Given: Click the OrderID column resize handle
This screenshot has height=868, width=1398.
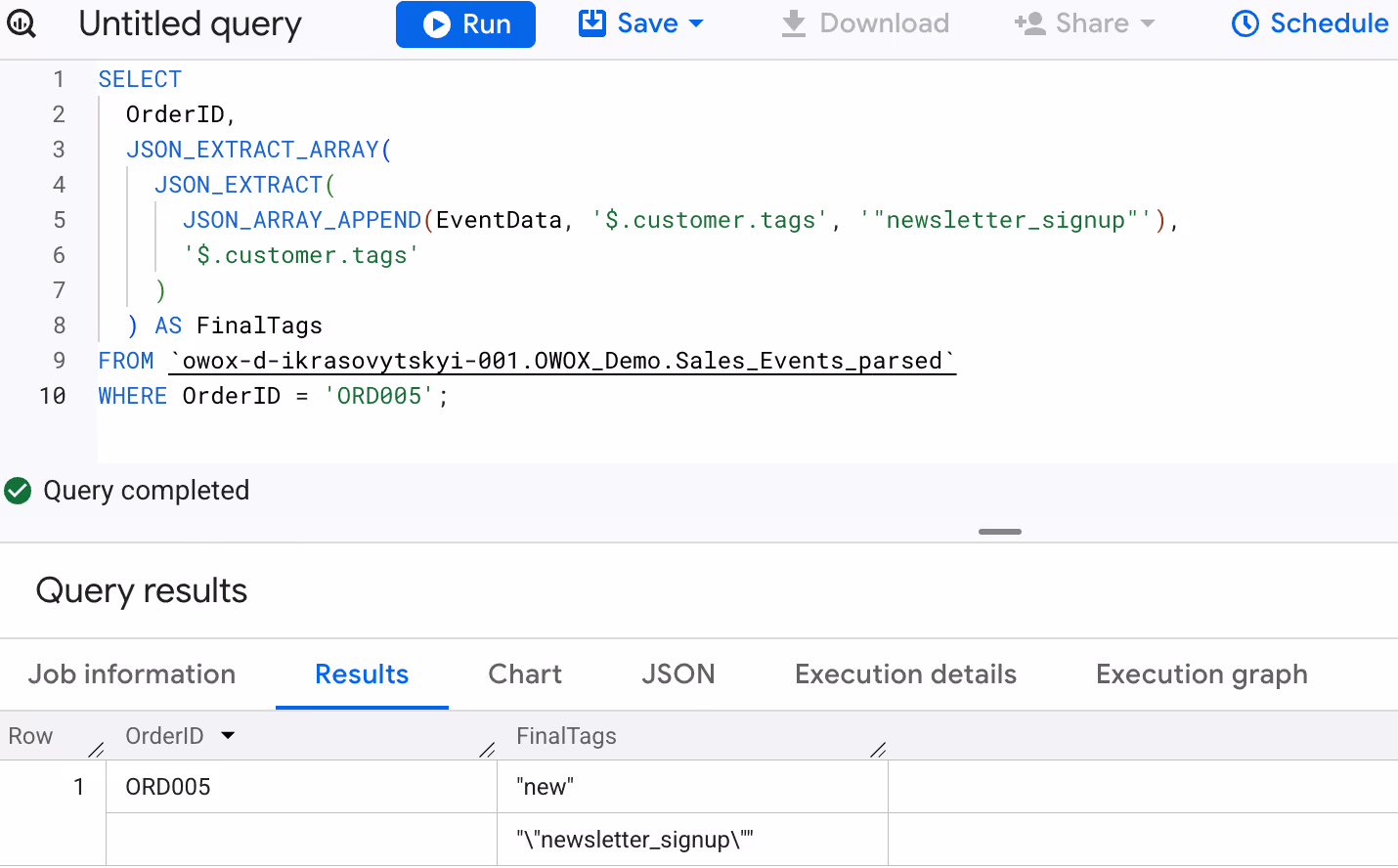Looking at the screenshot, I should pos(487,750).
